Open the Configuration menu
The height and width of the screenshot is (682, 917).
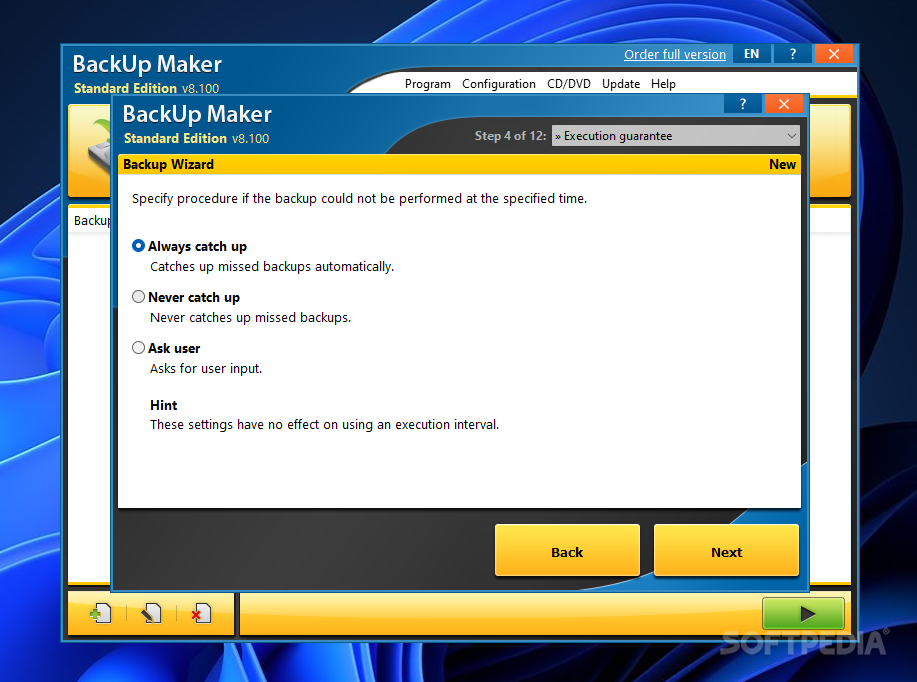[499, 84]
